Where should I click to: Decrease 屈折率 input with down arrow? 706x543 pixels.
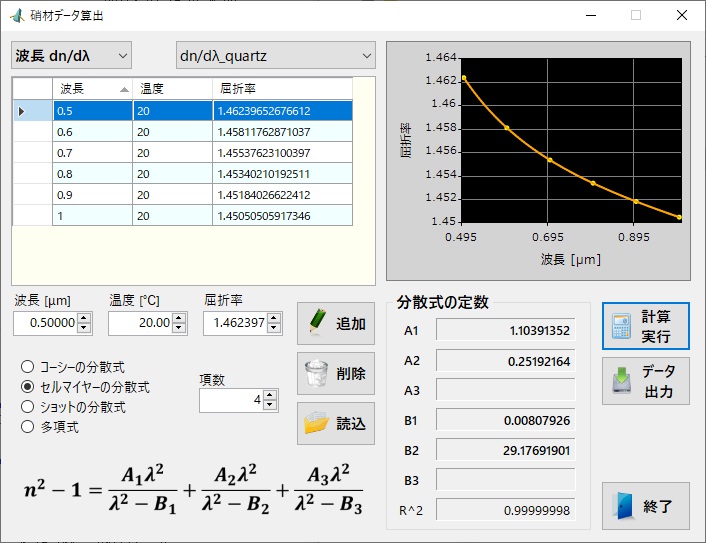click(274, 328)
